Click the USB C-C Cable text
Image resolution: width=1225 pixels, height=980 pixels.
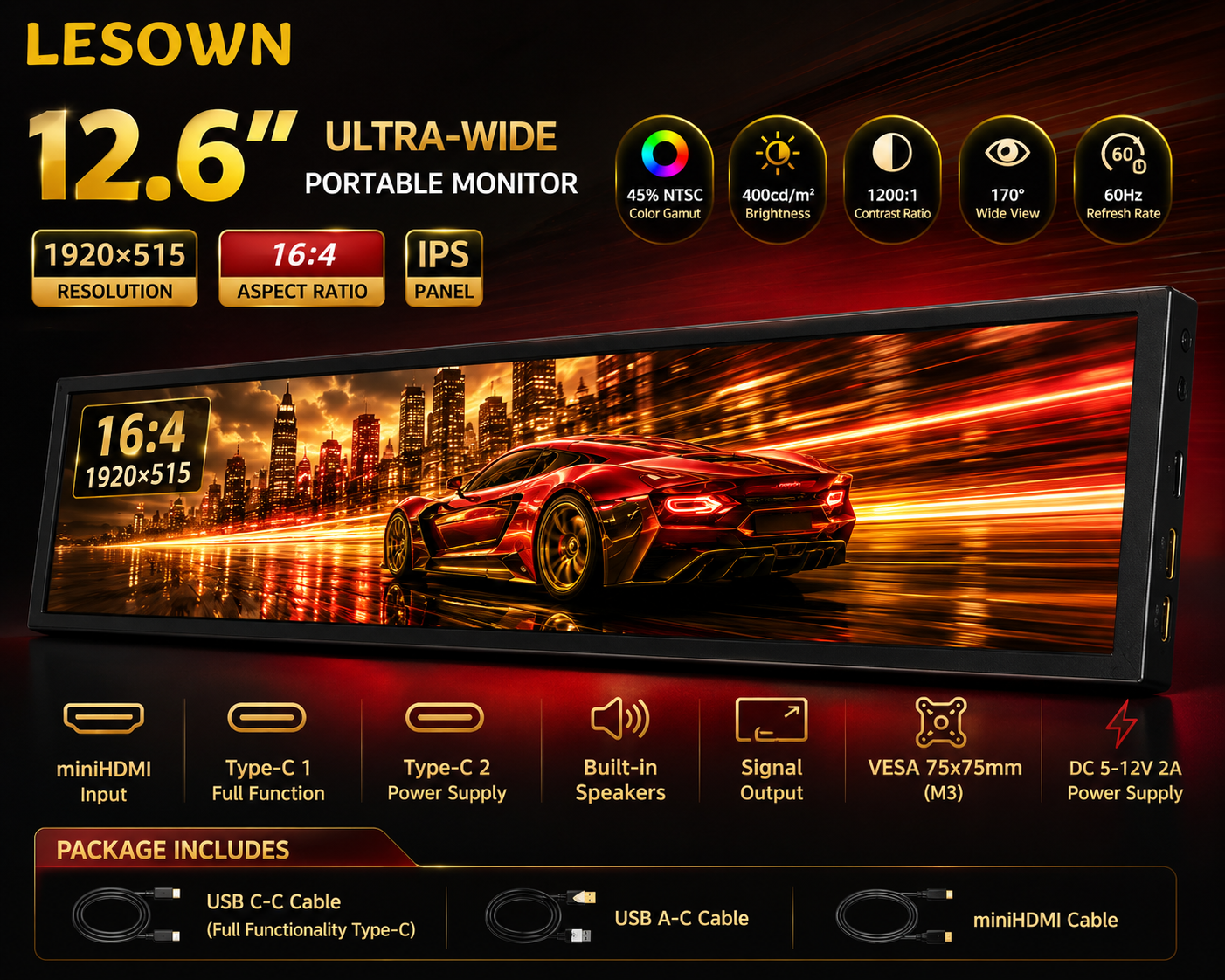coord(273,901)
